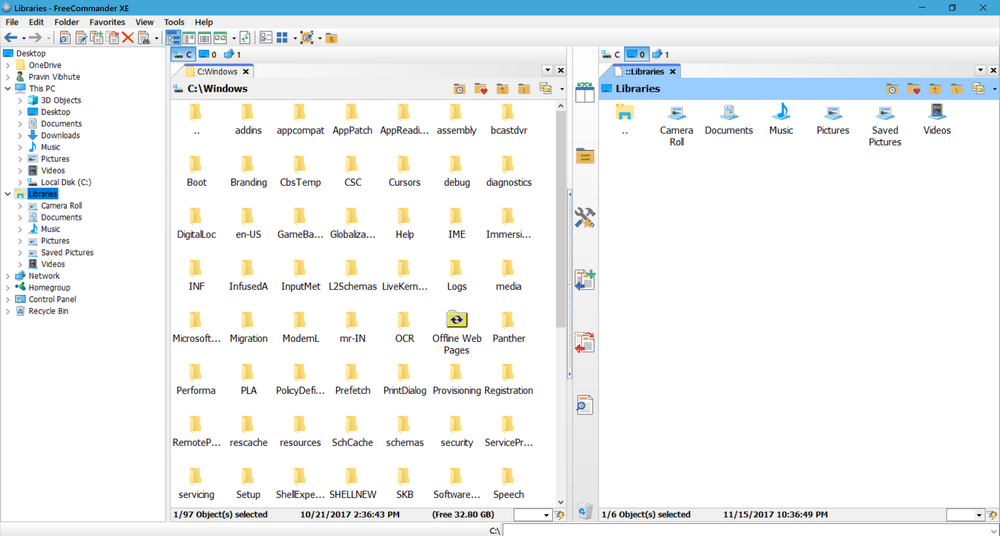Open the file viewer toolbar icon
This screenshot has width=1000, height=536.
click(x=65, y=38)
